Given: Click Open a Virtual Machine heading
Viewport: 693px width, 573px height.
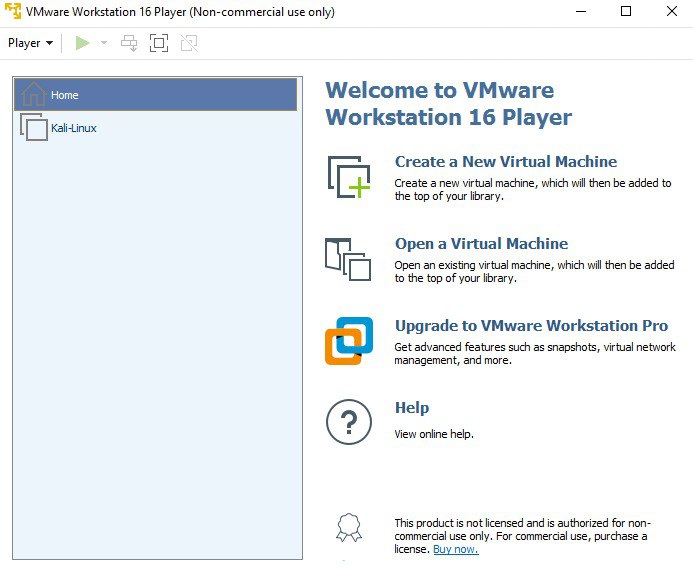Looking at the screenshot, I should pyautogui.click(x=481, y=244).
